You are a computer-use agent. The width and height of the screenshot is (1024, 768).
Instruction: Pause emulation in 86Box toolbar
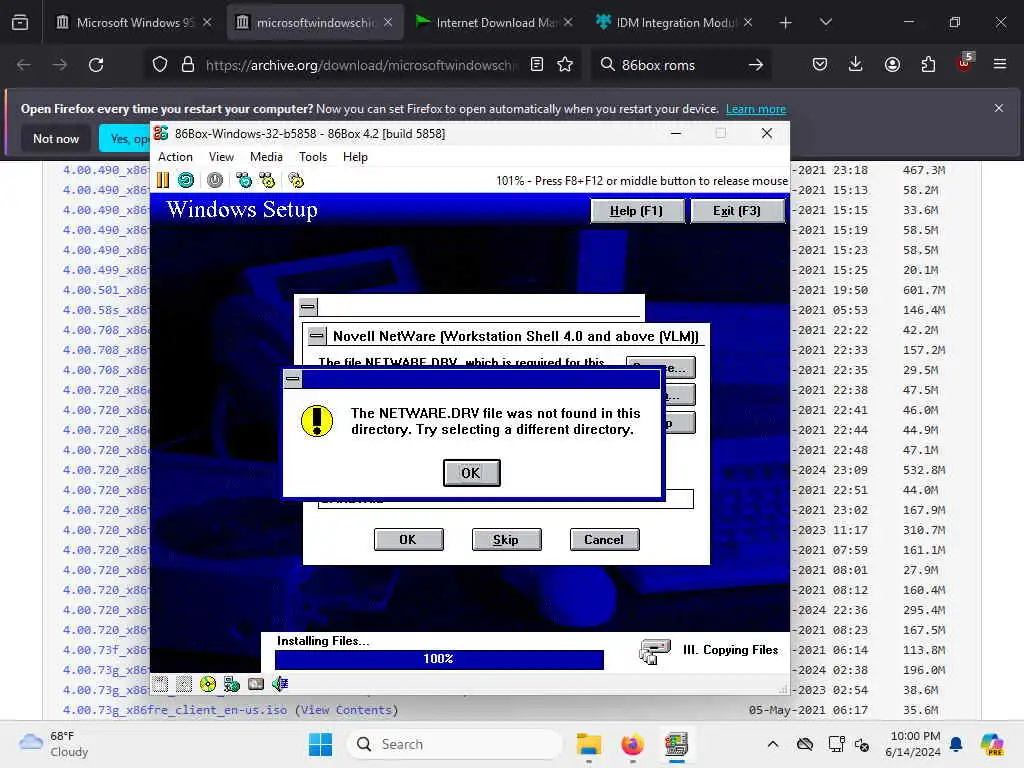[163, 180]
